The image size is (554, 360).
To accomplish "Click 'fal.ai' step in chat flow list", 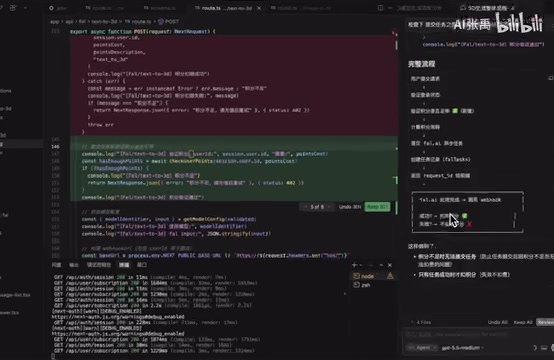I will (436, 143).
